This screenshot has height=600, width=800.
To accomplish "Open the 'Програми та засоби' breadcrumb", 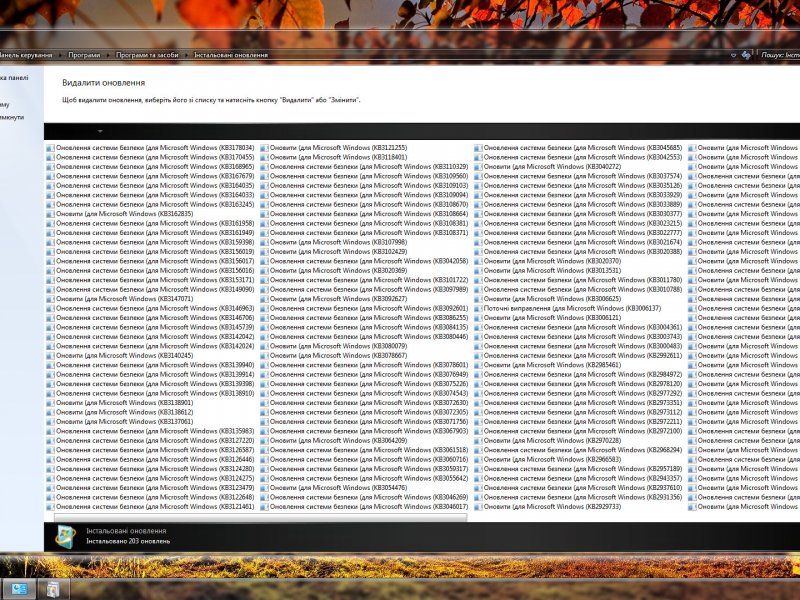I will tap(147, 55).
